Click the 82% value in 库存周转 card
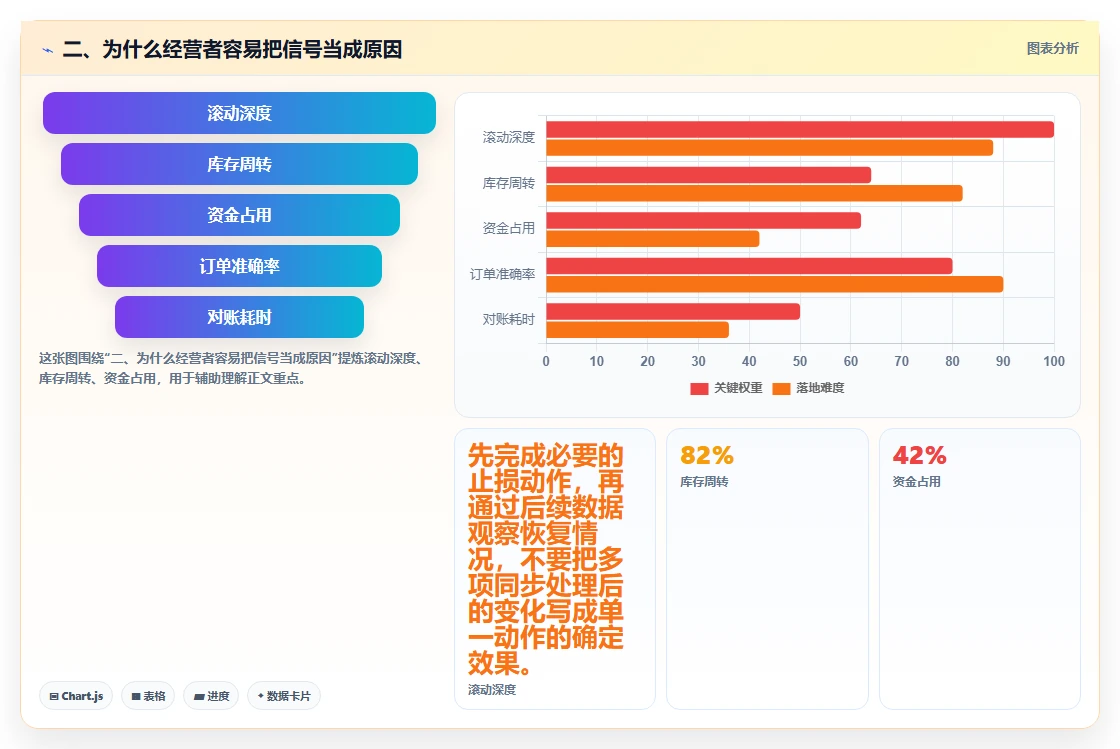This screenshot has width=1120, height=749. 706,455
